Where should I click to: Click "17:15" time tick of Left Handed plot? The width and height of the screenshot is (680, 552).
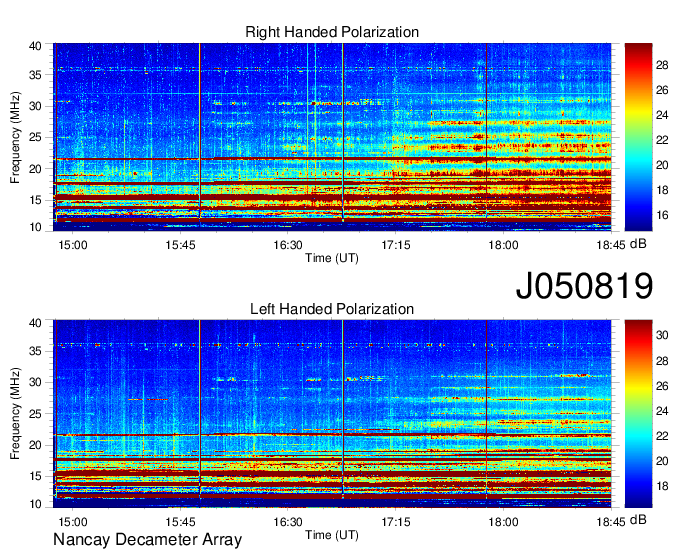pyautogui.click(x=396, y=522)
